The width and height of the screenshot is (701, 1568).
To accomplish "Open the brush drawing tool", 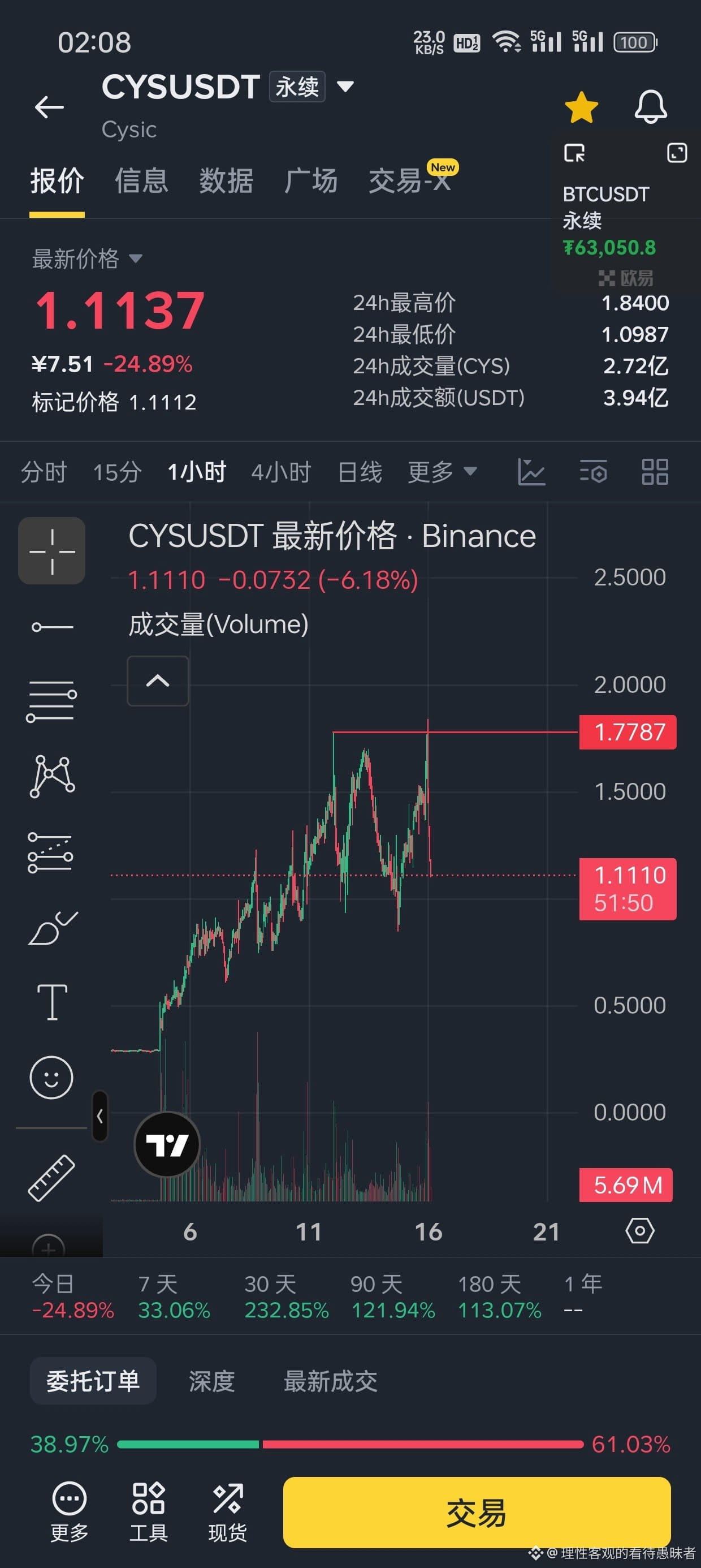I will (53, 928).
